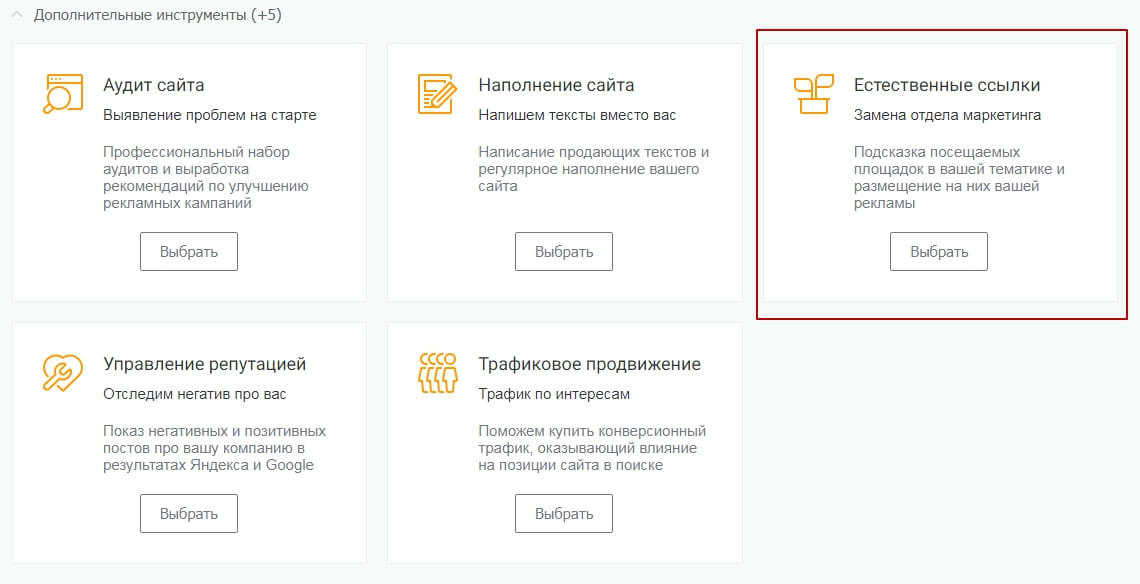
Task: Click description starting Подсказка посещаемых площадок
Action: pos(959,177)
